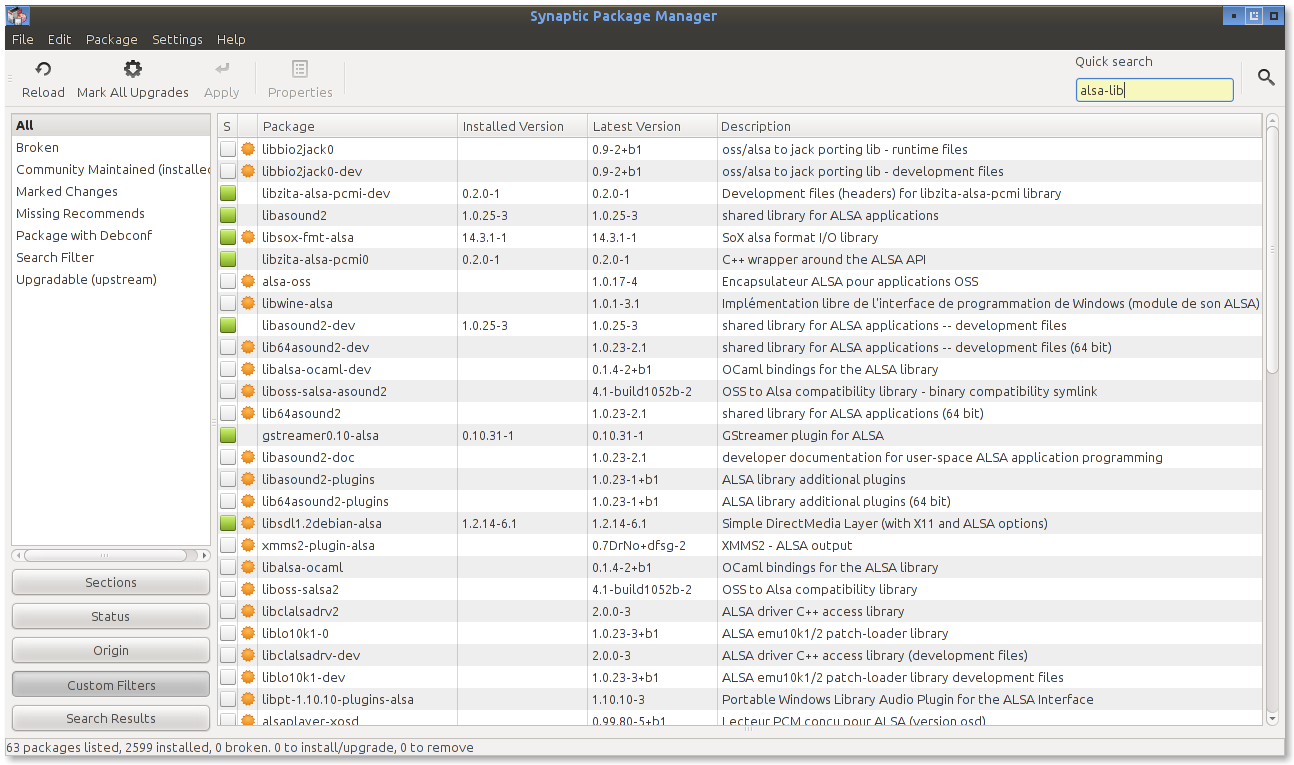
Task: Open the Help menu
Action: tap(231, 39)
